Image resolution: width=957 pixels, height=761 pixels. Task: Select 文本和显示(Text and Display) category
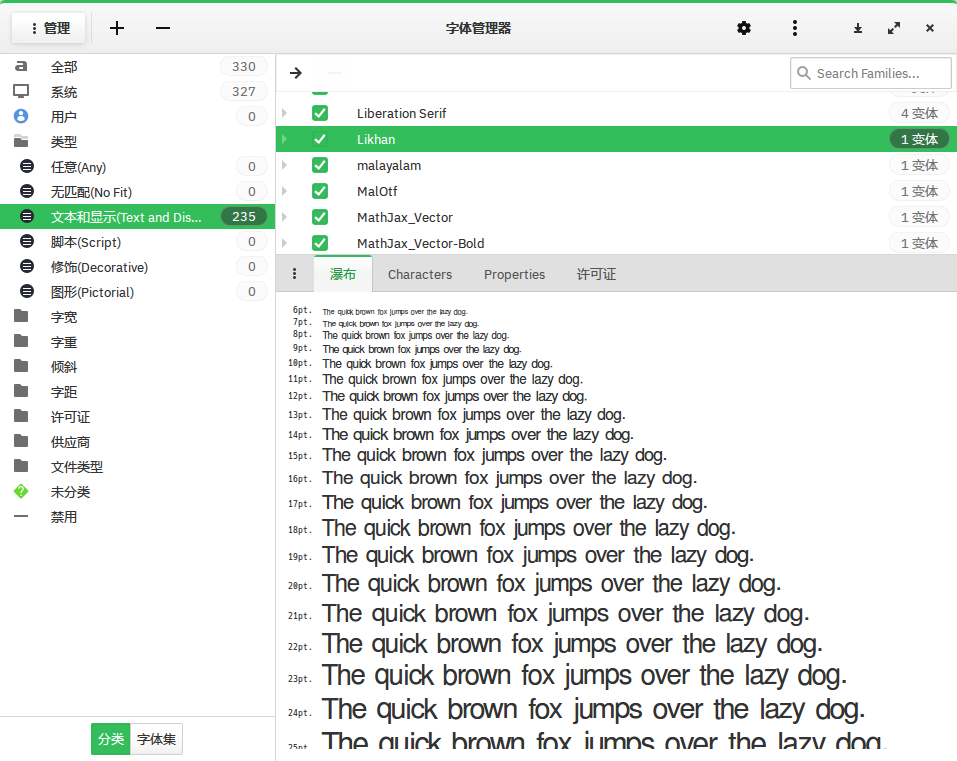[x=137, y=217]
